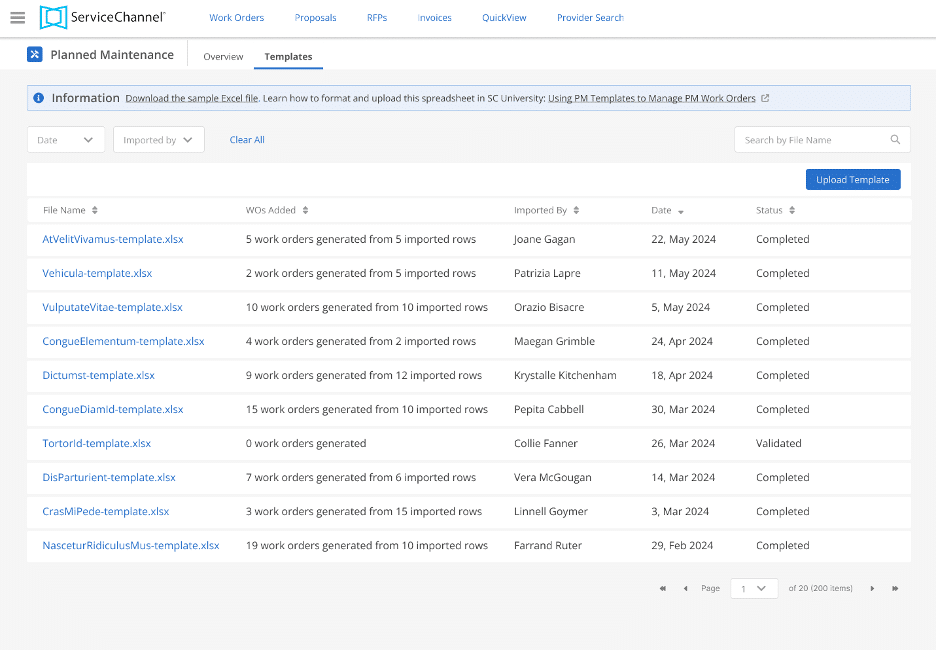Screen dimensions: 936x650
Task: Sort table by Status column
Action: [792, 211]
